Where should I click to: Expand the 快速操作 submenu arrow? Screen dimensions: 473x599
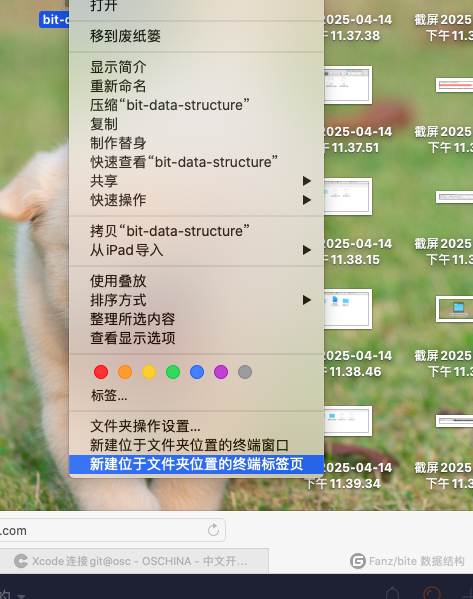coord(306,200)
